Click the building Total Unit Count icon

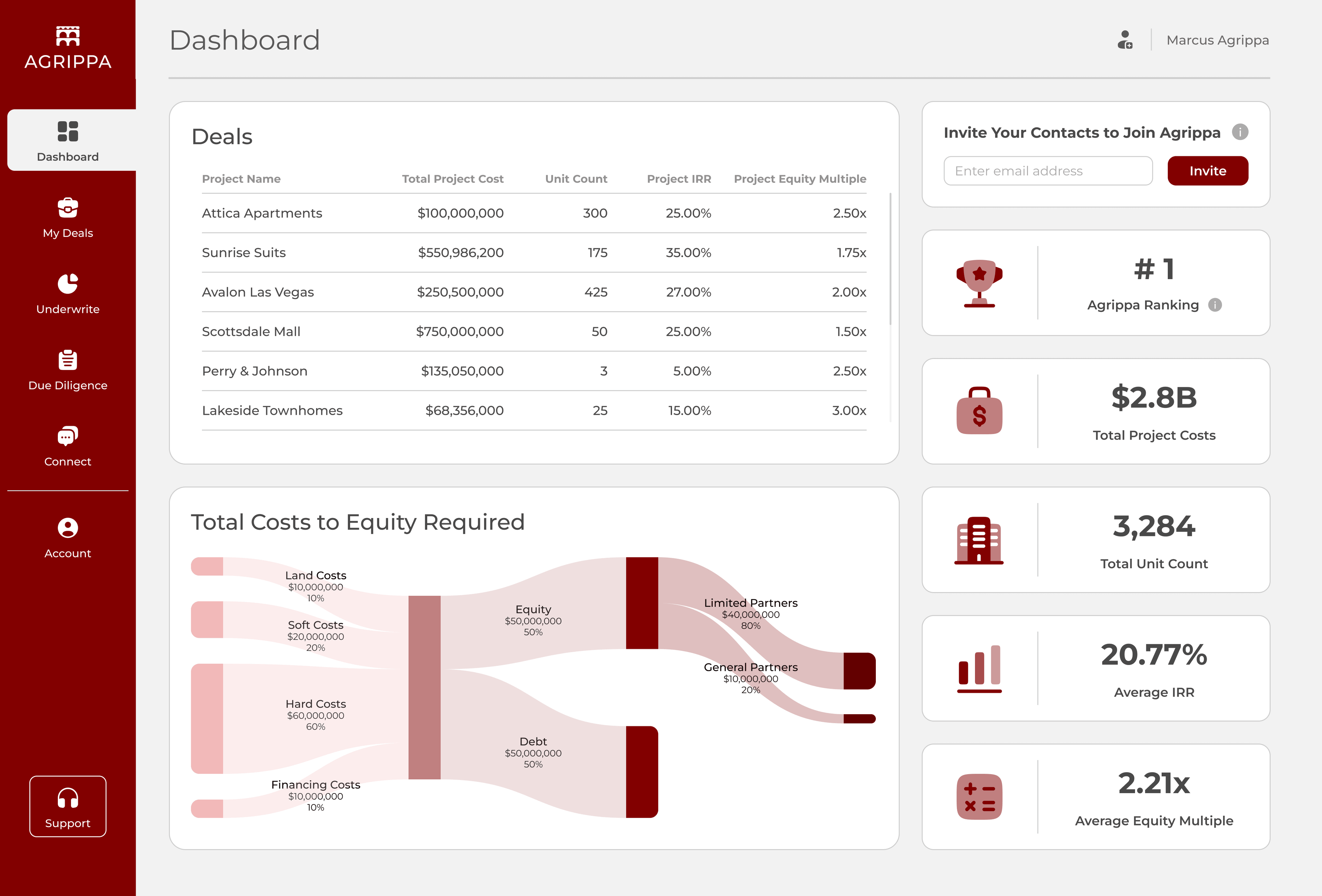pos(979,540)
